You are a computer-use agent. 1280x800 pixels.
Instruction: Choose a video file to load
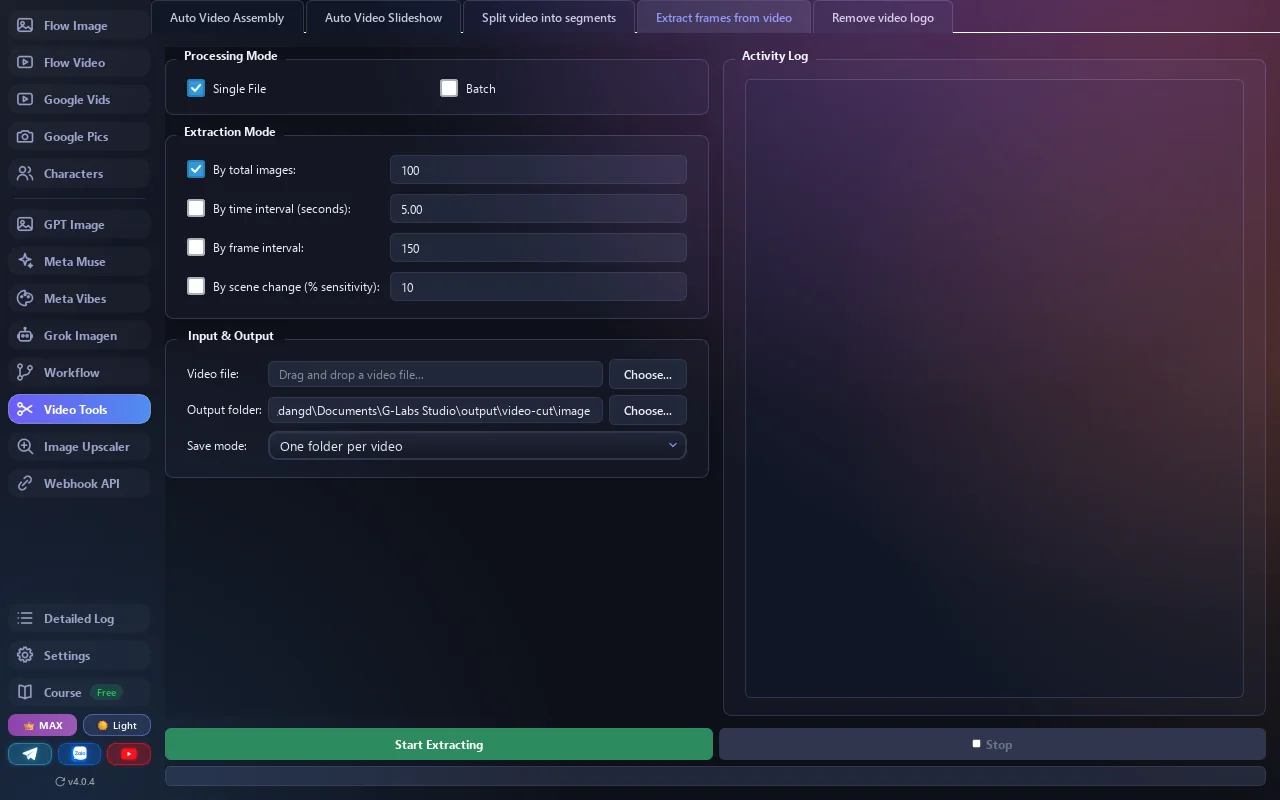(648, 374)
